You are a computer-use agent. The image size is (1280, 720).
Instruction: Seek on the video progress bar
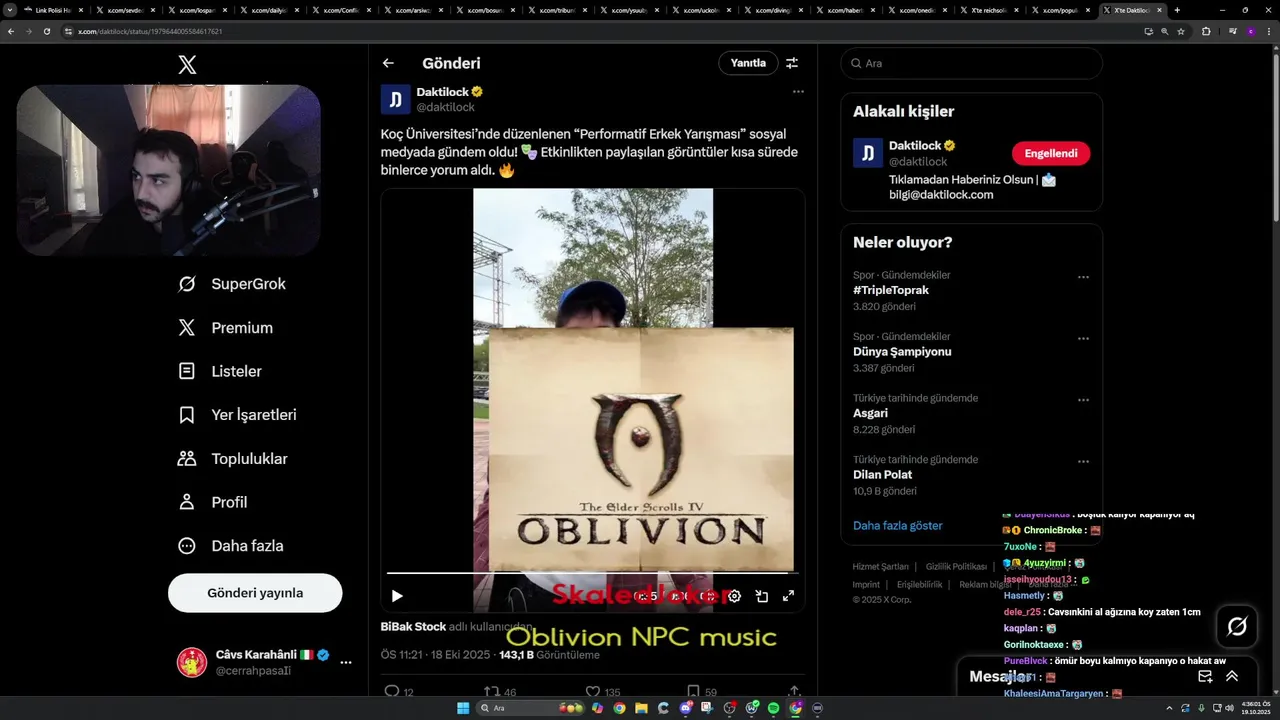(x=592, y=573)
